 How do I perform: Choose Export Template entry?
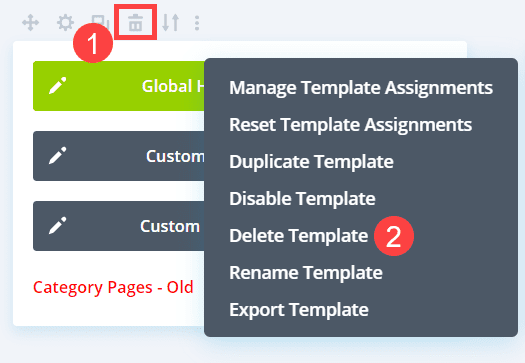tap(299, 310)
